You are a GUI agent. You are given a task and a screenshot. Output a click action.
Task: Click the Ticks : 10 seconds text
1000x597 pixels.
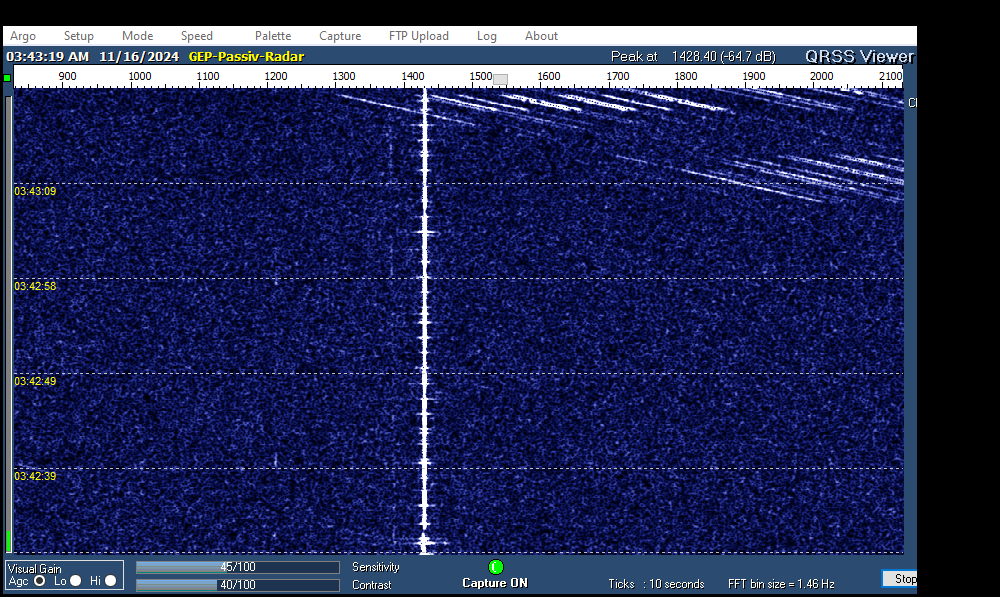click(656, 584)
